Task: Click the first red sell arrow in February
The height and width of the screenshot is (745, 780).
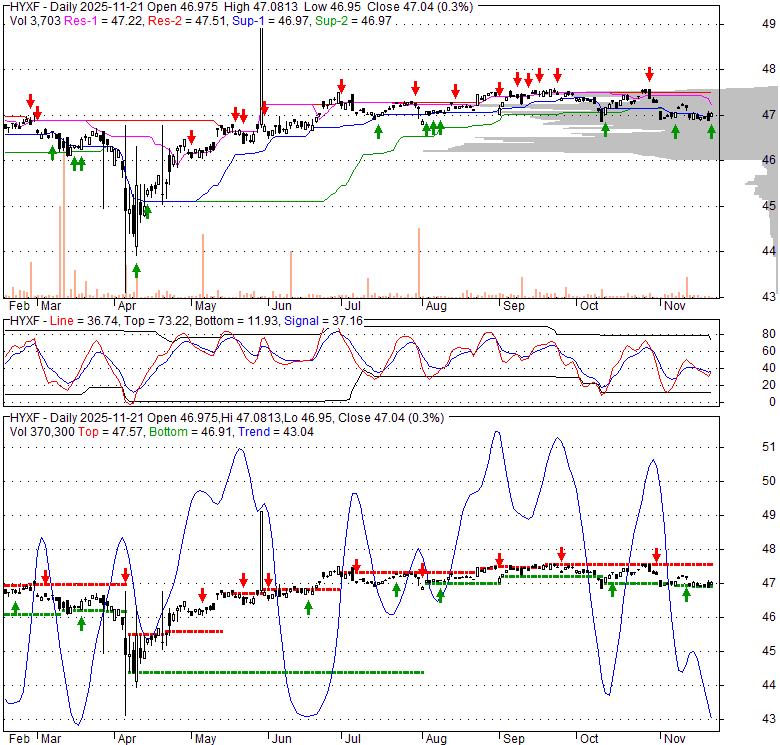Action: (30, 101)
